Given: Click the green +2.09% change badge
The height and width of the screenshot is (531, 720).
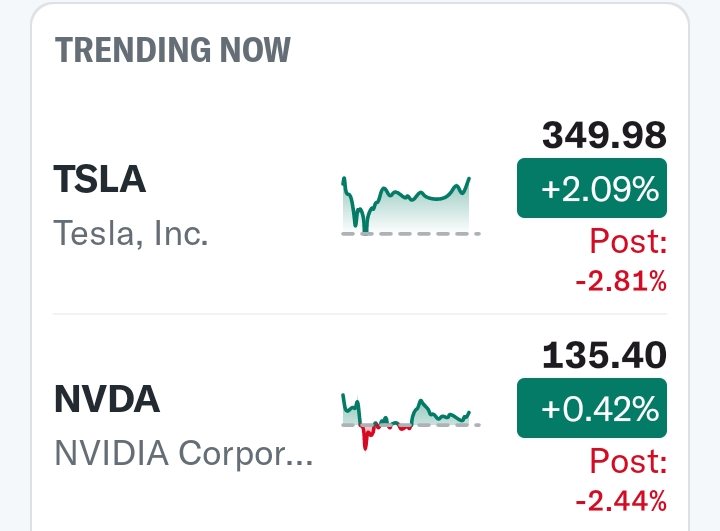Looking at the screenshot, I should pos(591,188).
